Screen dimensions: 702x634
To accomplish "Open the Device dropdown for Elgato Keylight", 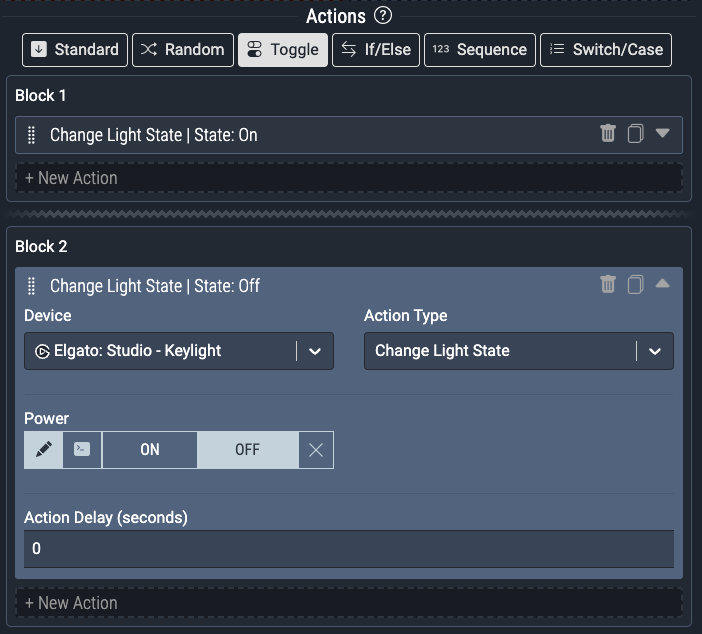I will (x=314, y=351).
